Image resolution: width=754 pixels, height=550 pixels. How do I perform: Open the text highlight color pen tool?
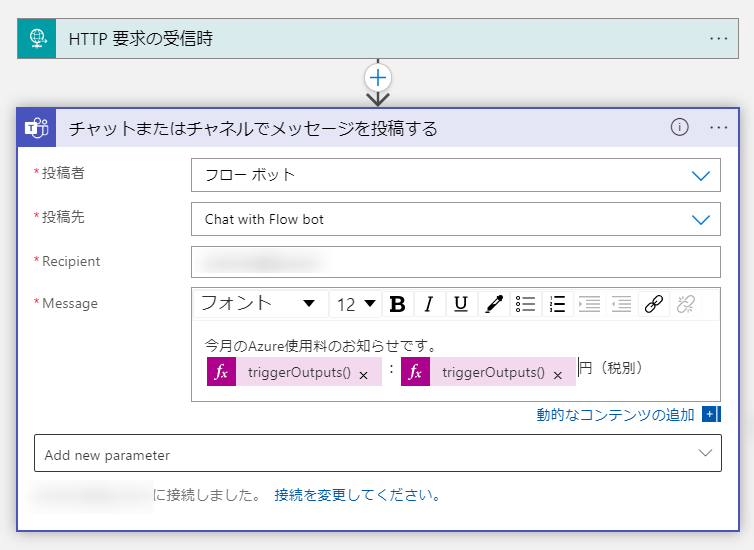coord(493,304)
